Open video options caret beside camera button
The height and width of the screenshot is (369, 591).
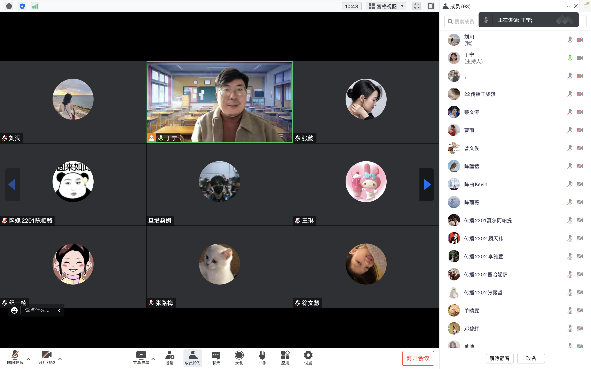[60, 358]
